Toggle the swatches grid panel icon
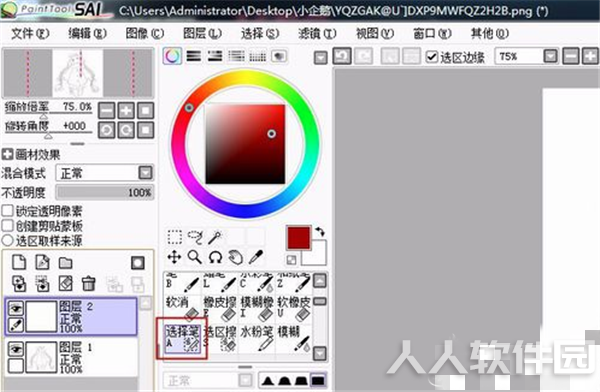The width and height of the screenshot is (600, 392). point(258,56)
